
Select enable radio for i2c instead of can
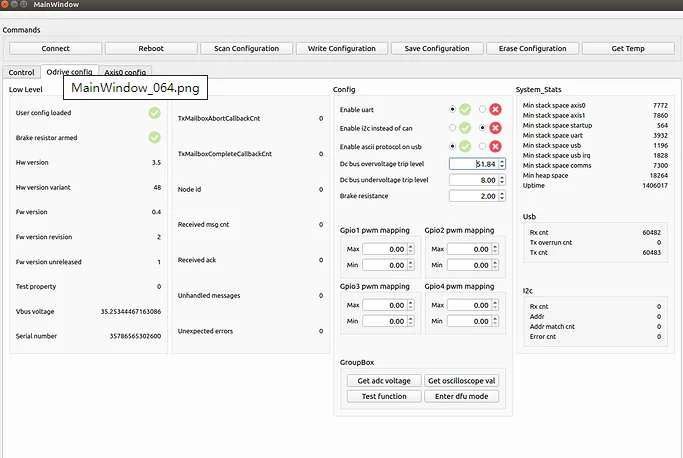[x=452, y=128]
